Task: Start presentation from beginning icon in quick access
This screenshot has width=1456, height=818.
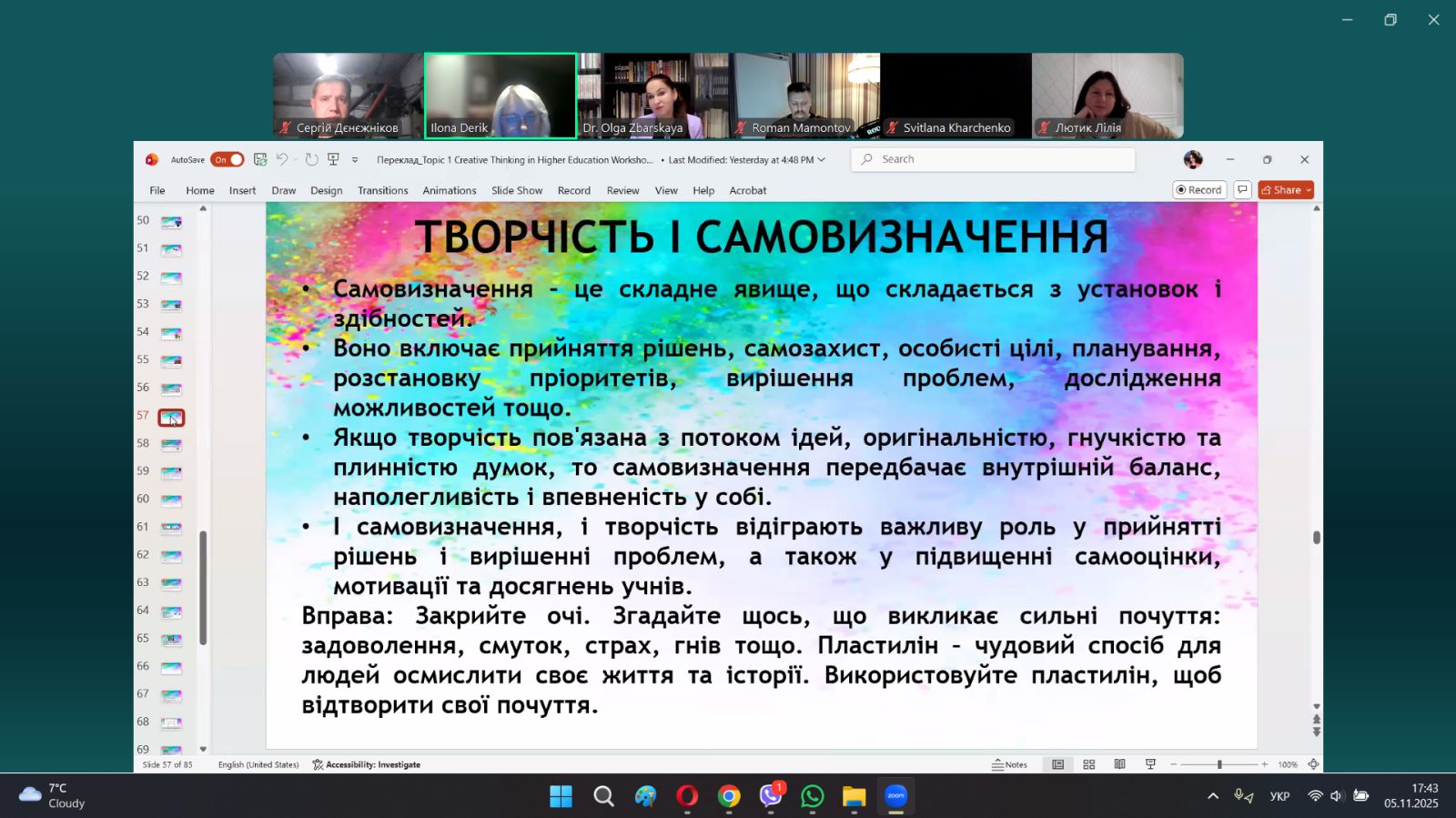Action: click(333, 160)
